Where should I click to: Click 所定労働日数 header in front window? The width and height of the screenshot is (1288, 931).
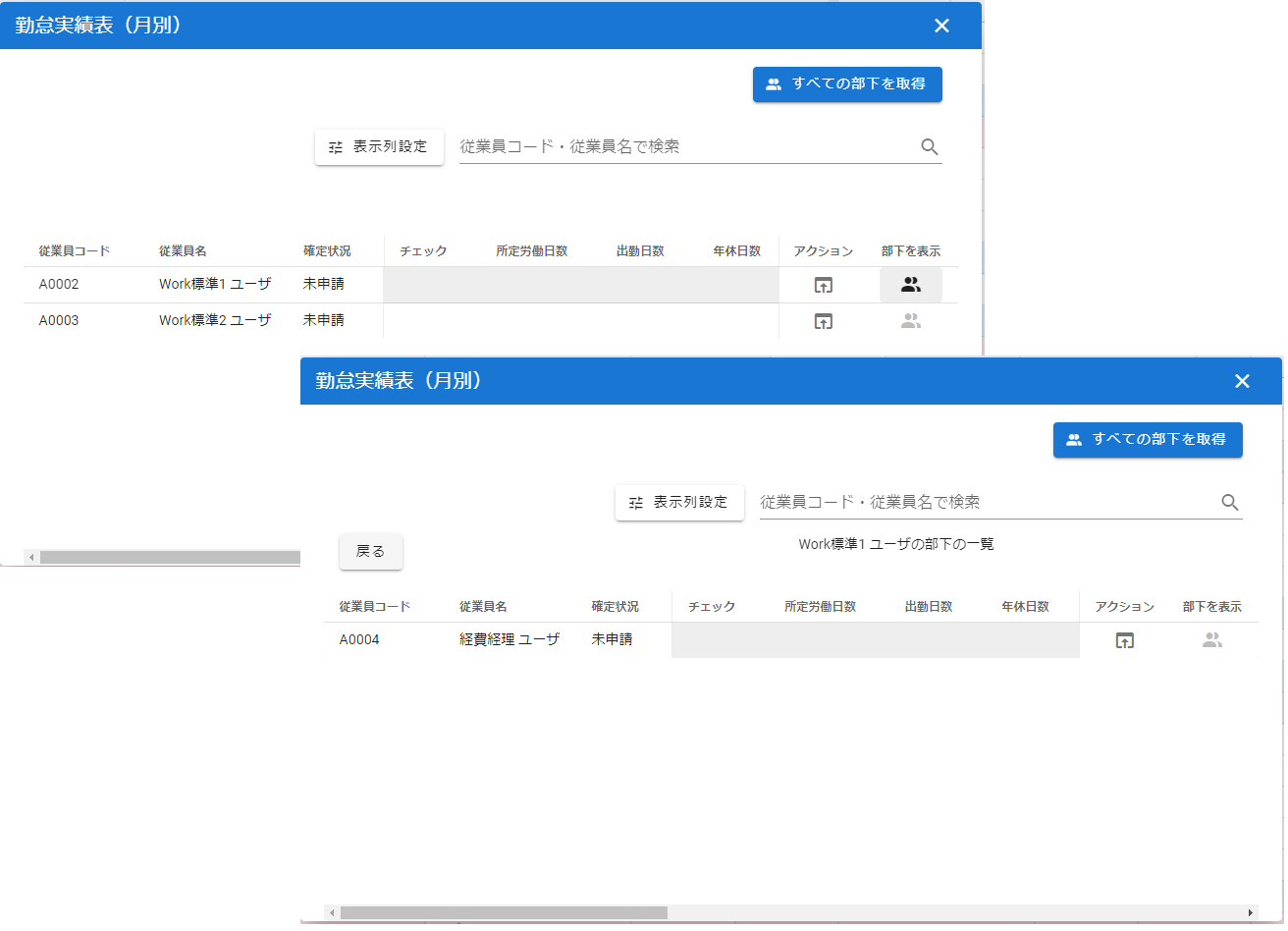821,607
